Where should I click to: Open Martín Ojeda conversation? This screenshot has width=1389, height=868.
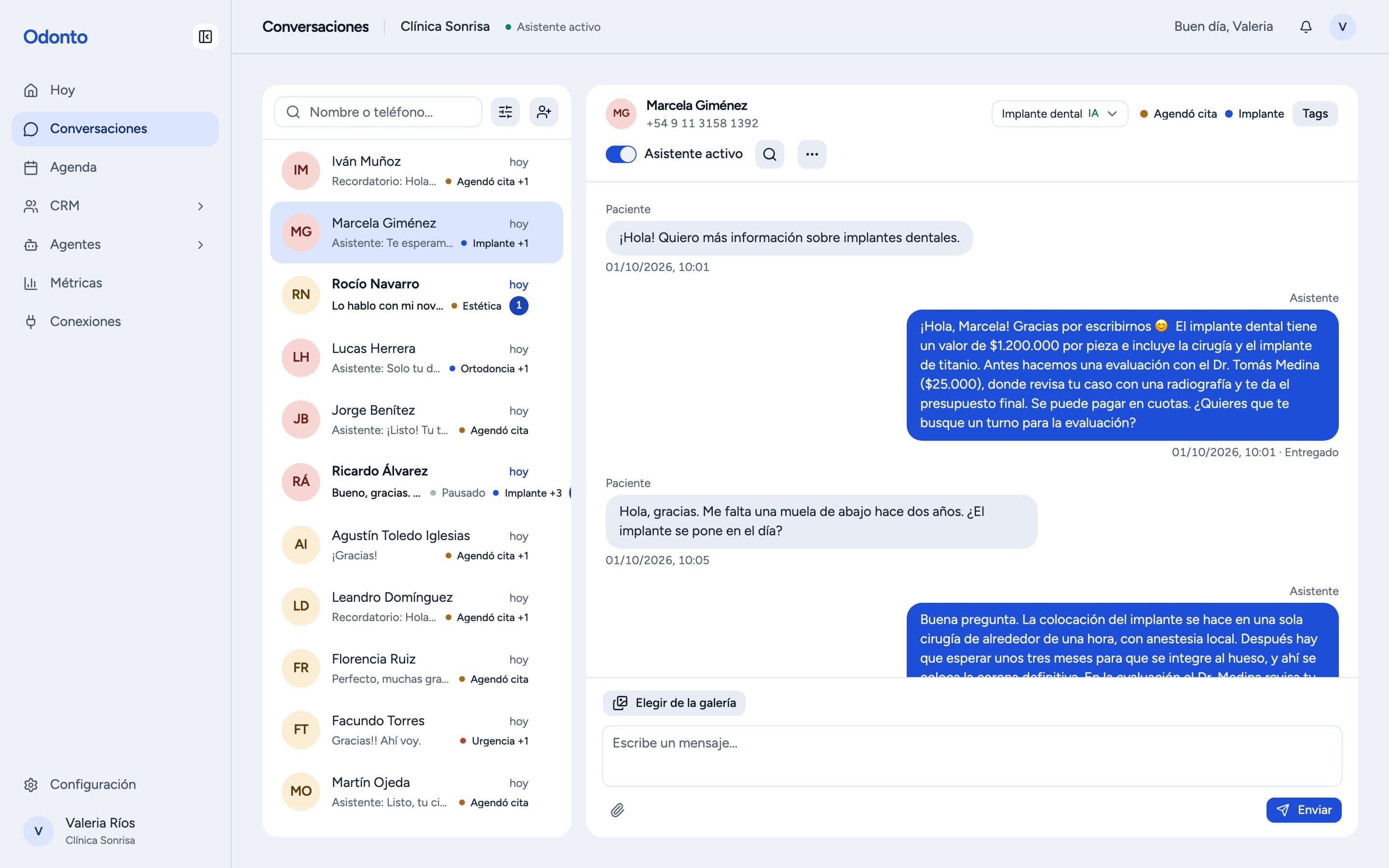416,792
